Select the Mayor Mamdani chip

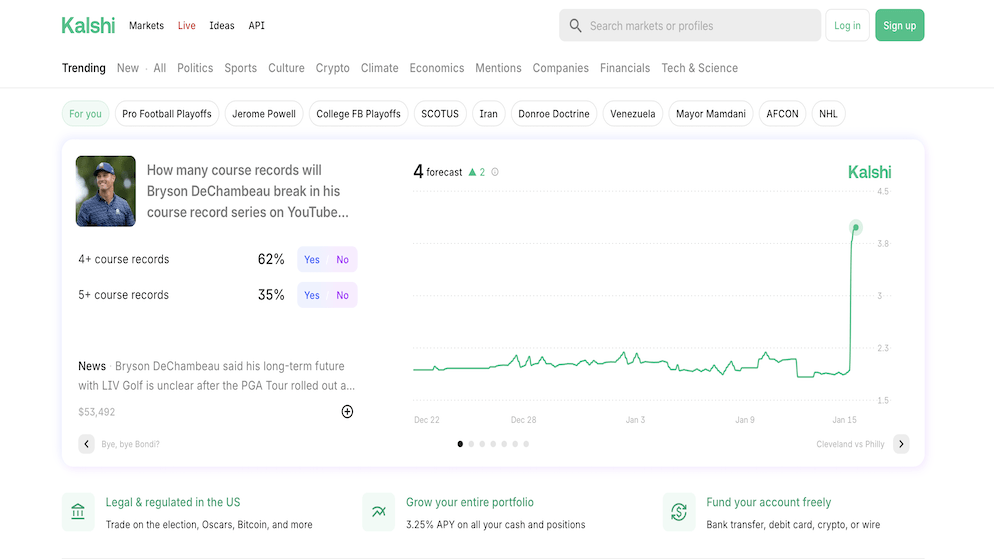711,113
